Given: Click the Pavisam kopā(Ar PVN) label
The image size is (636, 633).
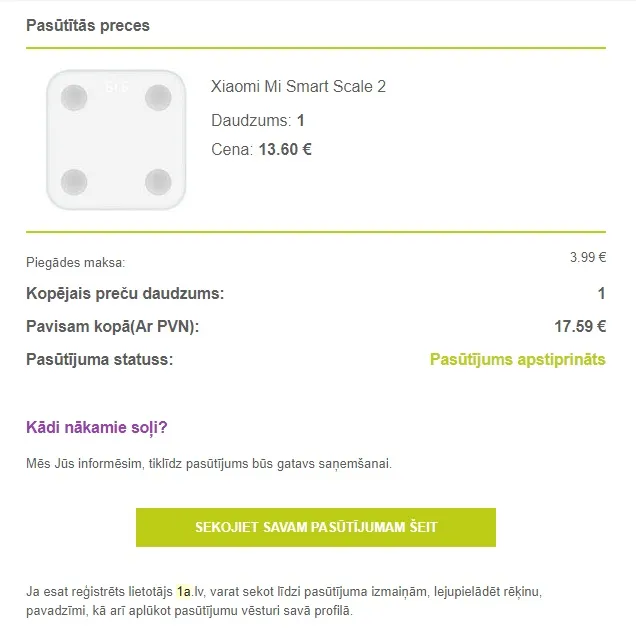Looking at the screenshot, I should click(113, 326).
